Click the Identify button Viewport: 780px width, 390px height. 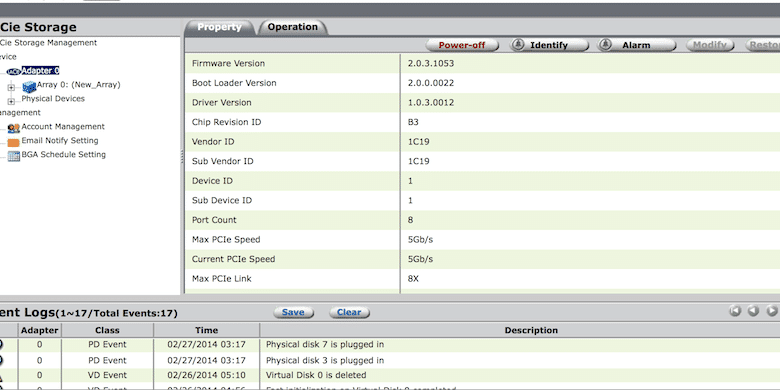(x=549, y=45)
